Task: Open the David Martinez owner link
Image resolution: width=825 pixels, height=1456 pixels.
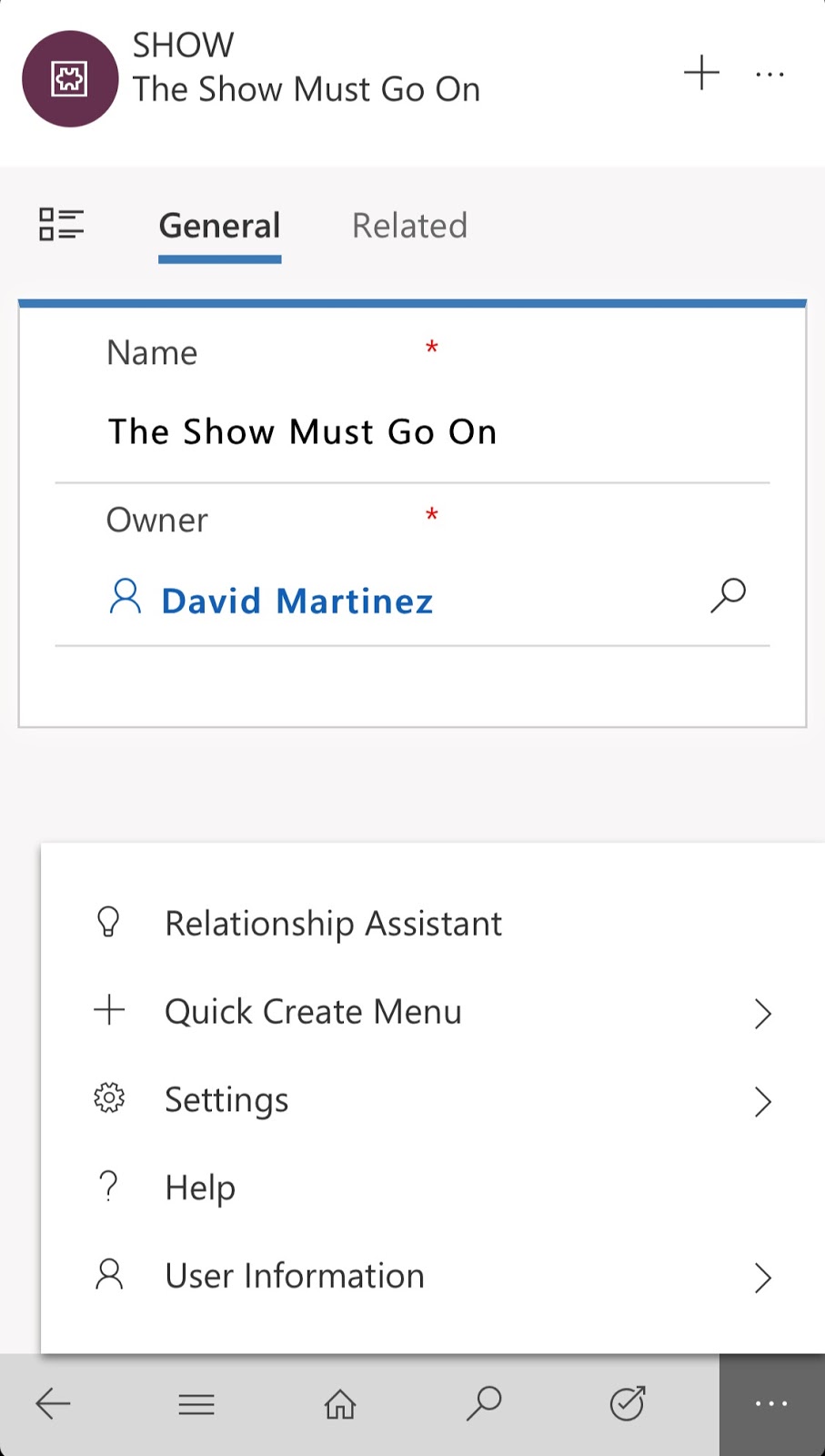Action: (x=297, y=602)
